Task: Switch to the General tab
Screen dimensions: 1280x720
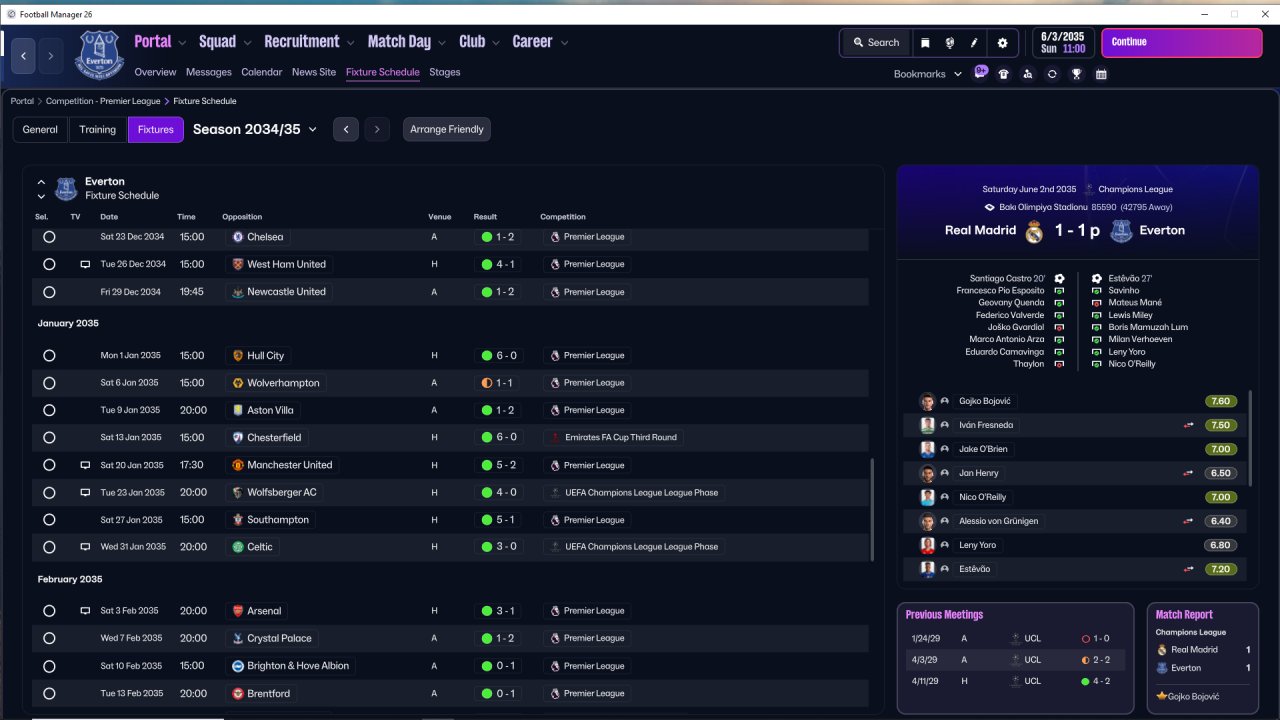Action: (40, 129)
